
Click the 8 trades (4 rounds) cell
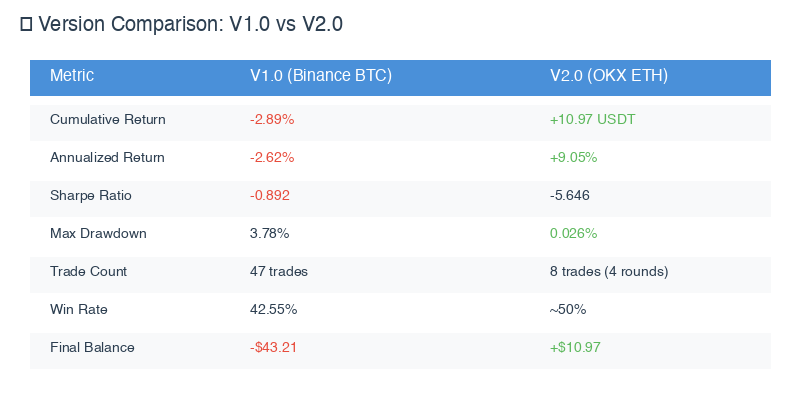(609, 272)
